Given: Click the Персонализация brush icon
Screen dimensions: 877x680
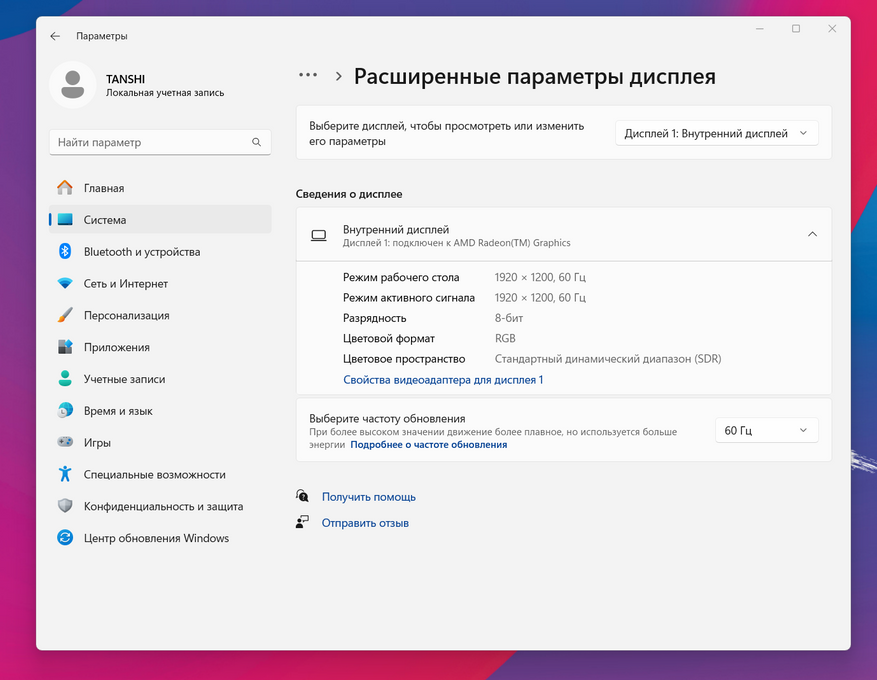Looking at the screenshot, I should point(65,315).
